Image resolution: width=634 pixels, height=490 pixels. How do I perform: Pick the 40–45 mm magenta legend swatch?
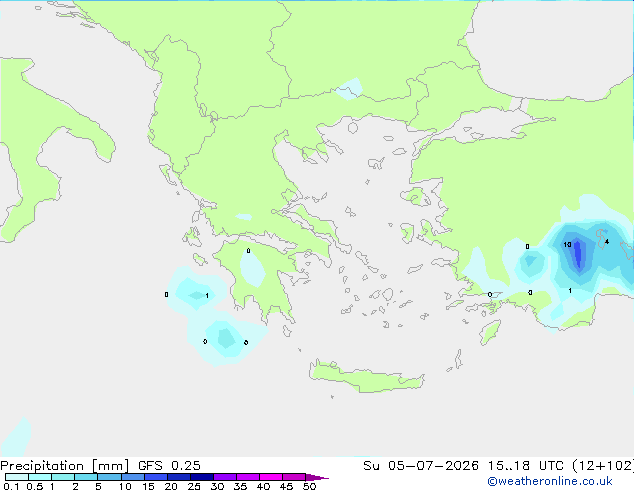271,477
